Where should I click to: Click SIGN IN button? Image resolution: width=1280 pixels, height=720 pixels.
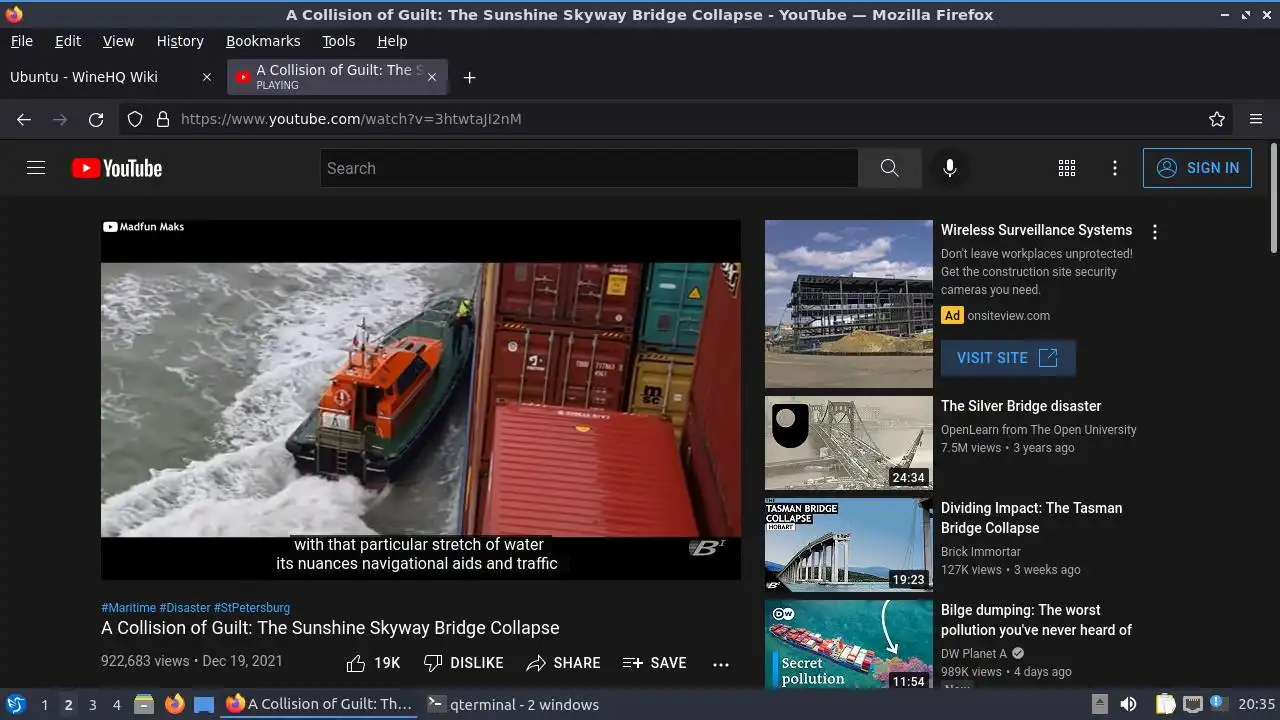click(x=1197, y=168)
